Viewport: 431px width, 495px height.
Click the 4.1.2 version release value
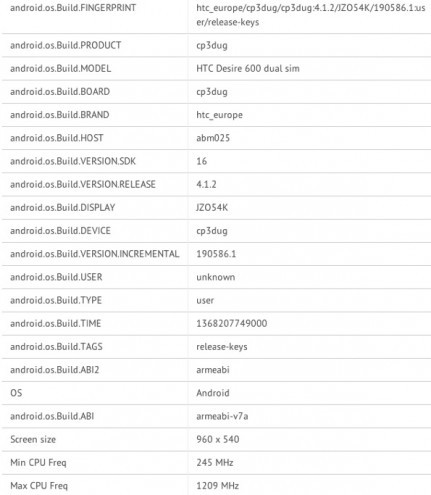point(206,184)
